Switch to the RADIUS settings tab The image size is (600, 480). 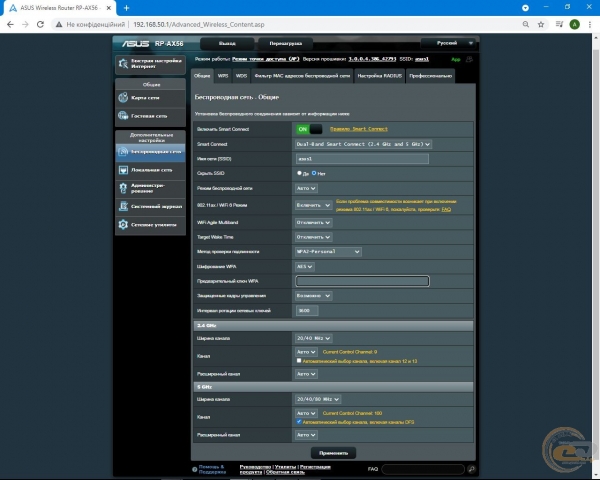[380, 76]
